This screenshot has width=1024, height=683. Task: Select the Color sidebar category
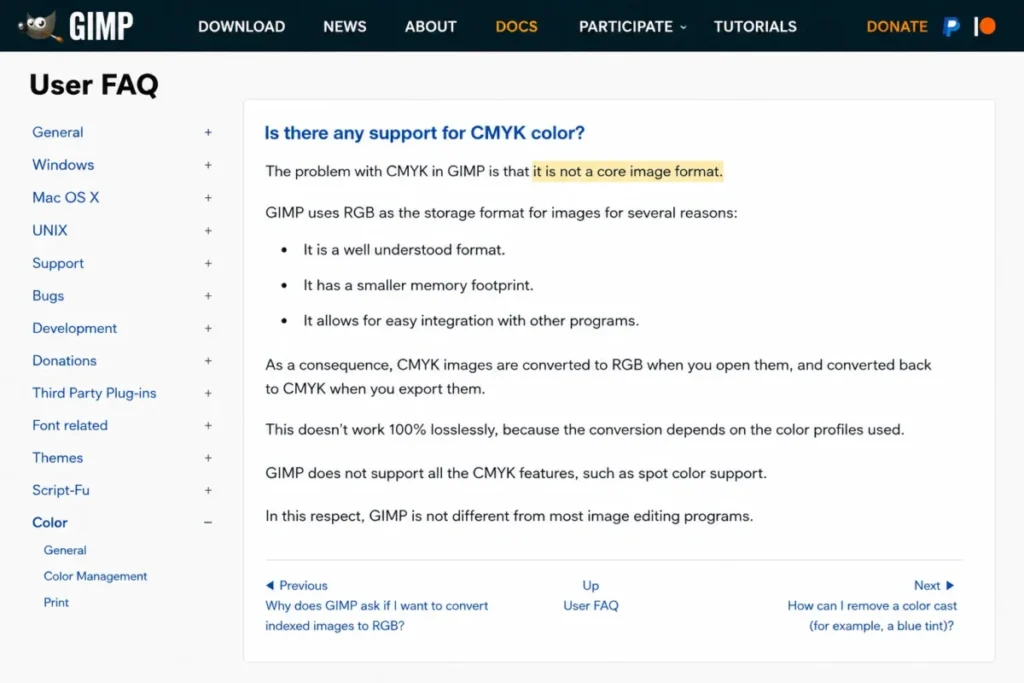coord(50,522)
